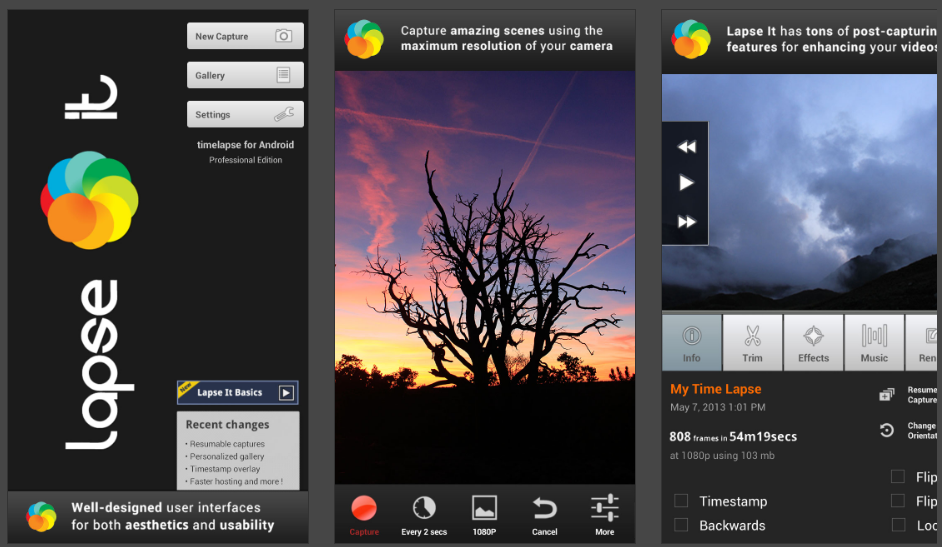Click the compass-star icon above Effects
This screenshot has height=547, width=942.
[813, 336]
